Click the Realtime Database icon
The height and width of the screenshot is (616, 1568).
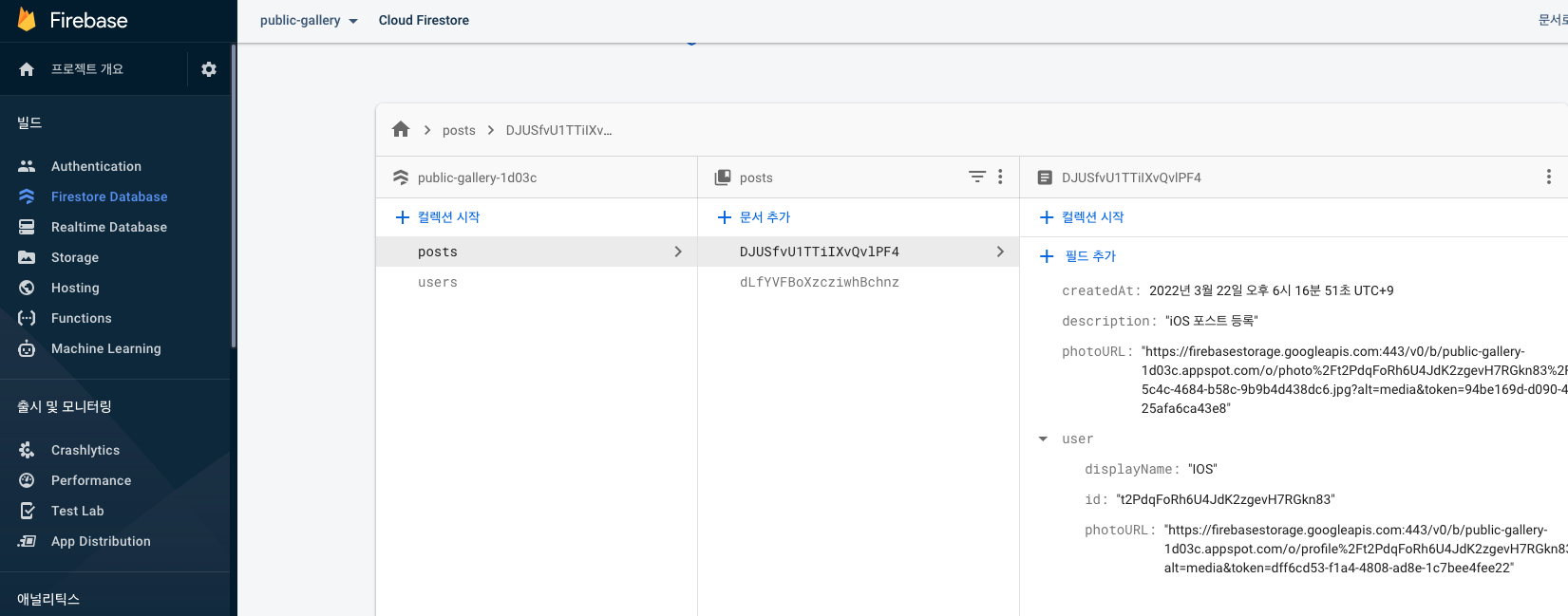pyautogui.click(x=27, y=227)
